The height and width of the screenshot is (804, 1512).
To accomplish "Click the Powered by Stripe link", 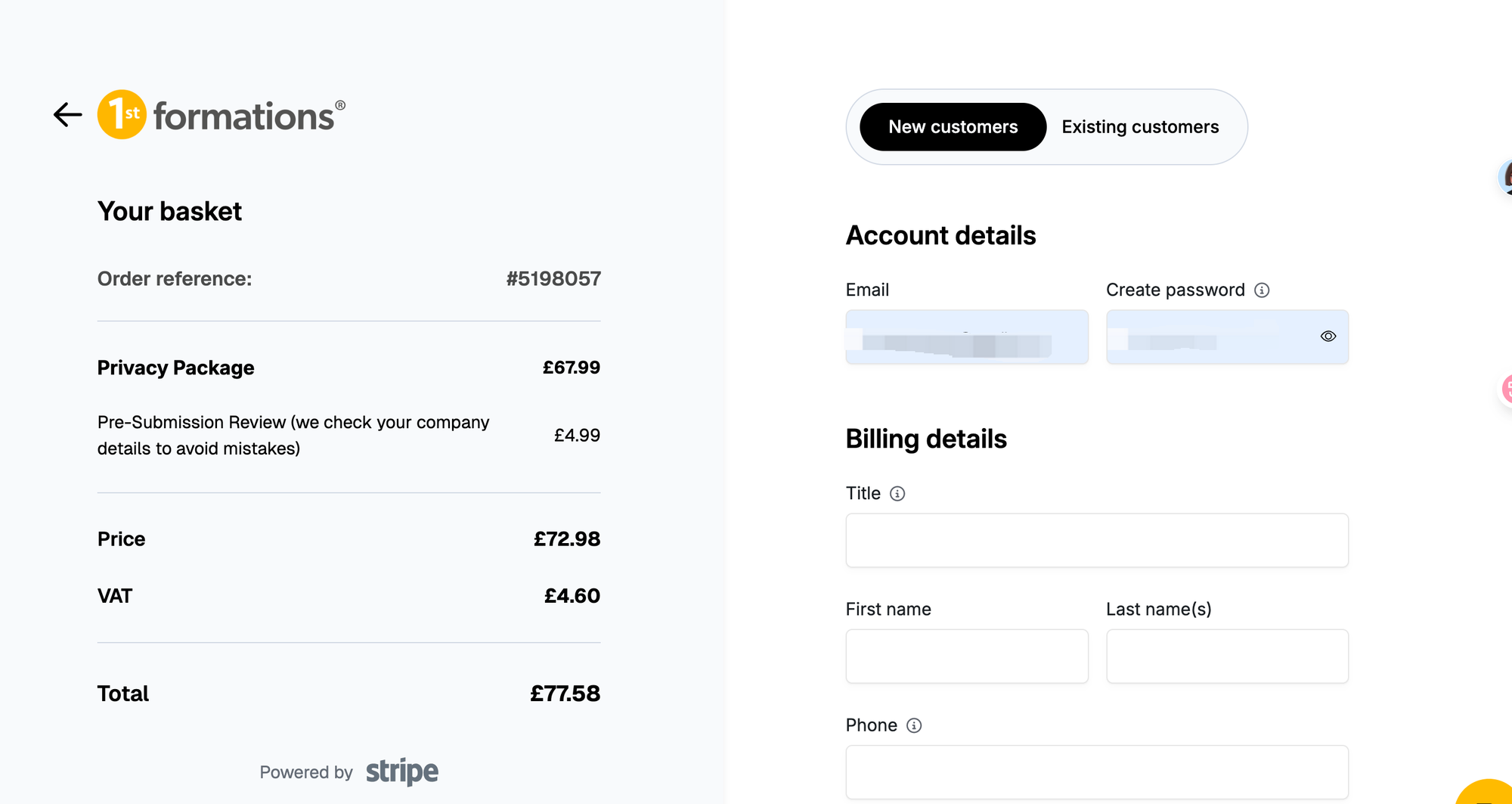I will (x=349, y=771).
